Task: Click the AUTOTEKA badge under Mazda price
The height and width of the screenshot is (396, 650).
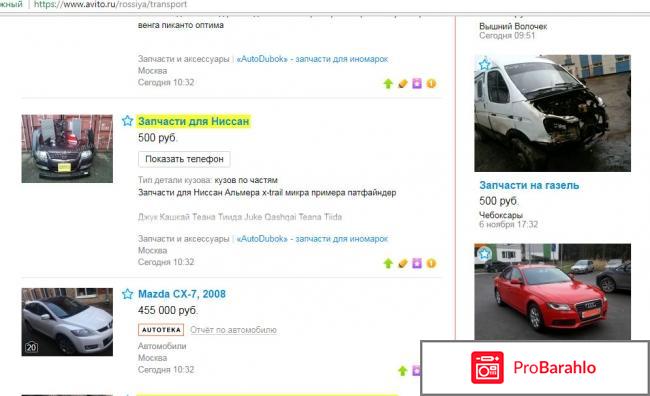Action: point(161,330)
